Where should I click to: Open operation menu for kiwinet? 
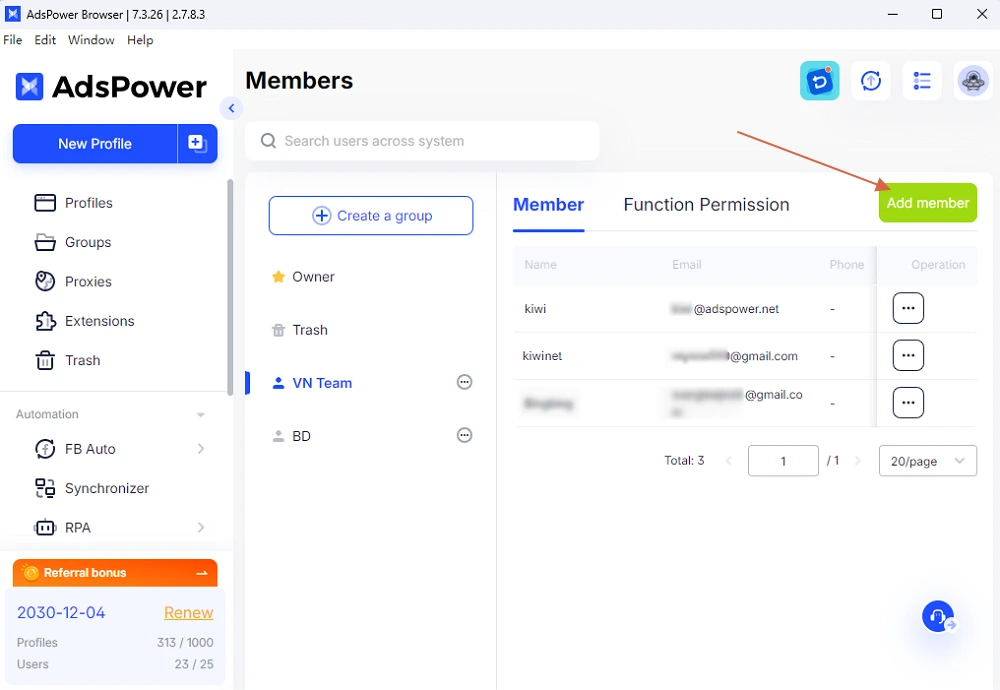click(x=908, y=355)
